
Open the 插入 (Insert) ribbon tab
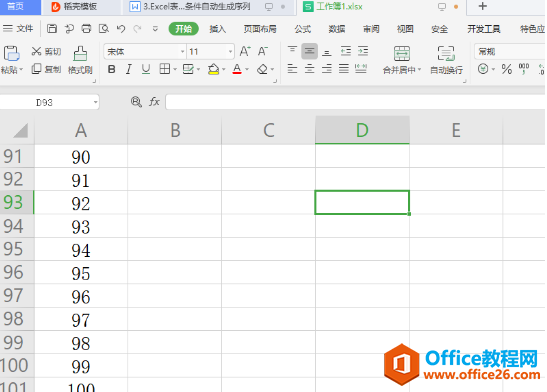[218, 29]
